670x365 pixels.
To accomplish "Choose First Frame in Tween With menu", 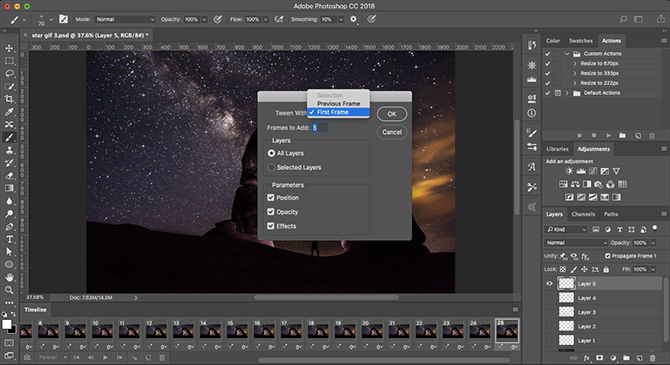I will (x=338, y=112).
